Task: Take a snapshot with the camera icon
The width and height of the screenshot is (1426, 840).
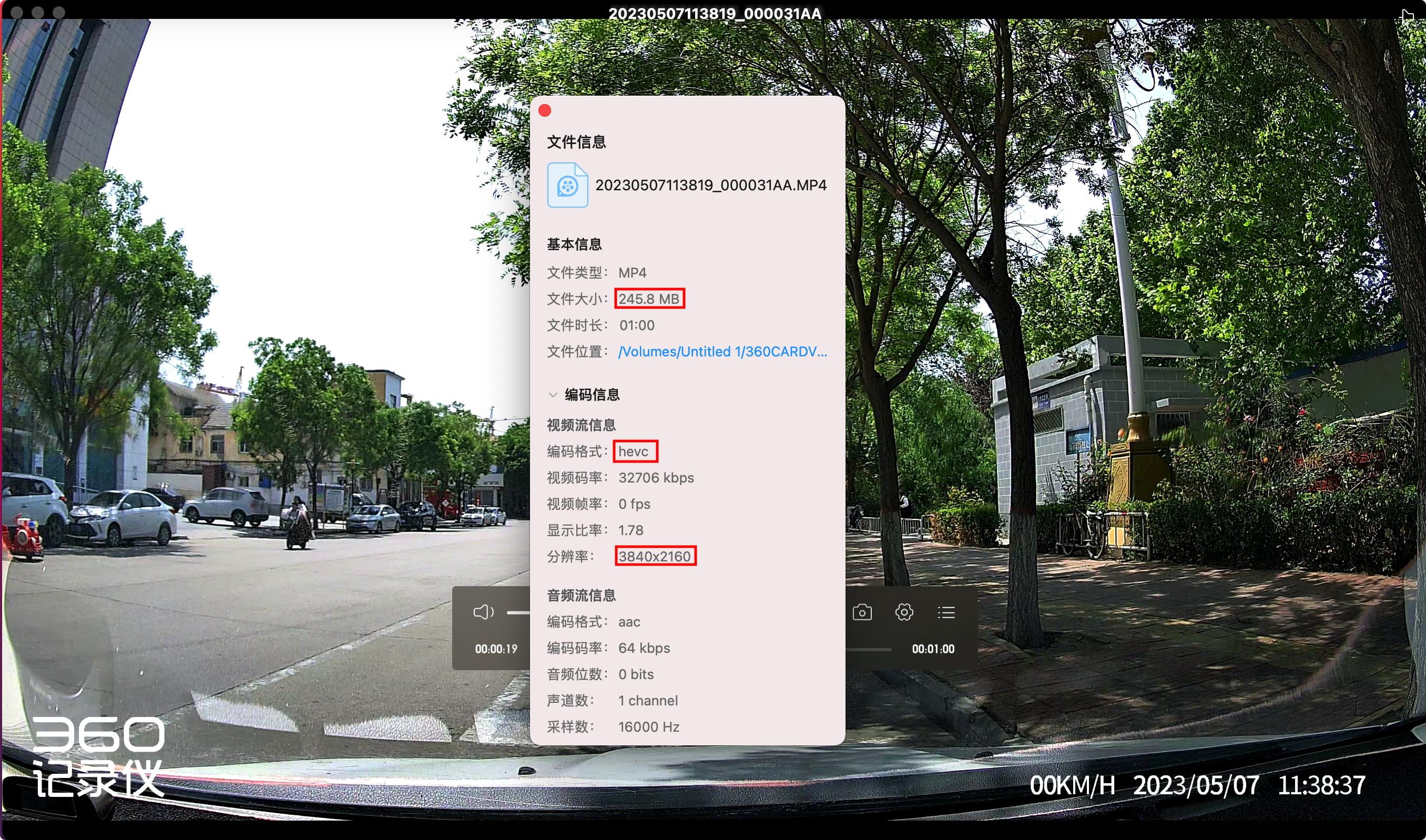Action: click(x=863, y=612)
